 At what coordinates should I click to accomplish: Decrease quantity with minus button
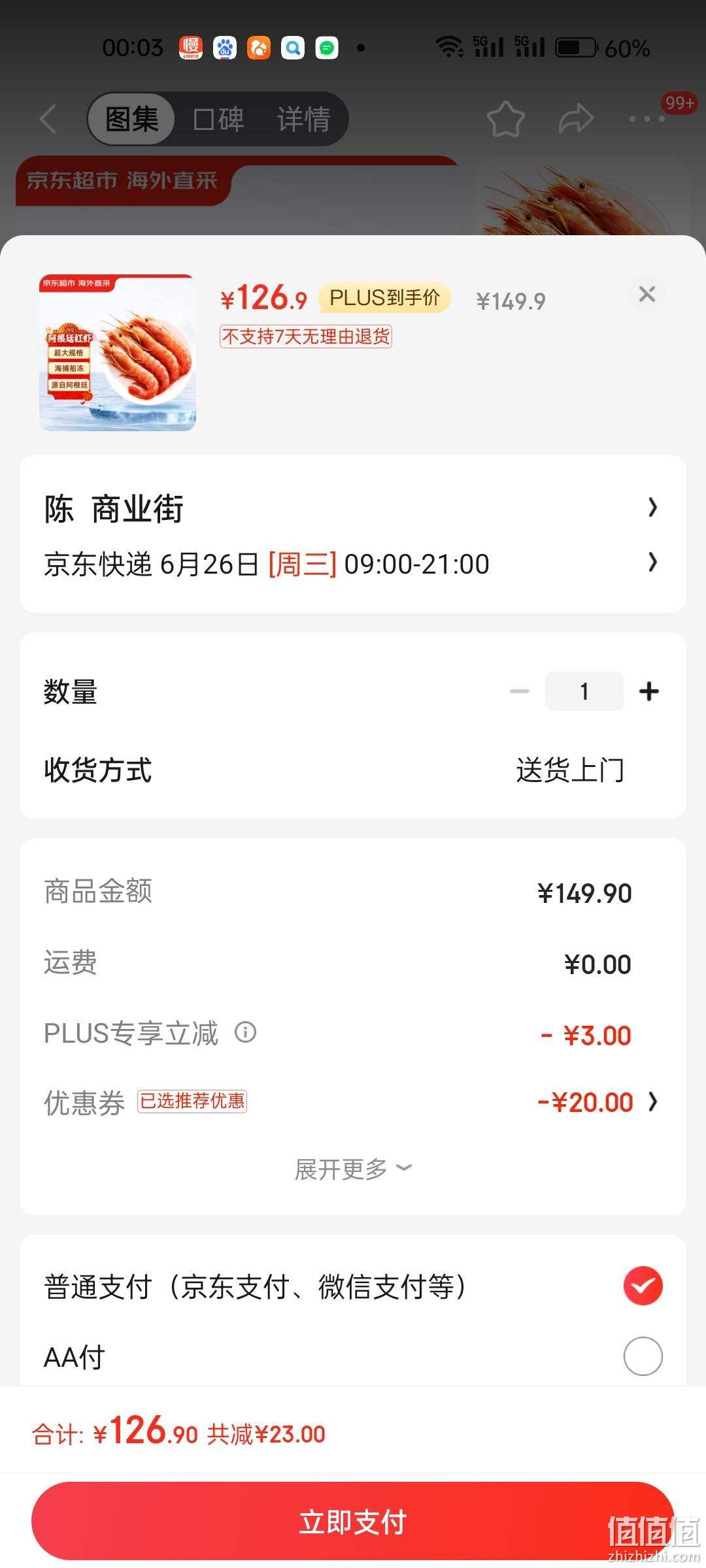click(x=520, y=691)
